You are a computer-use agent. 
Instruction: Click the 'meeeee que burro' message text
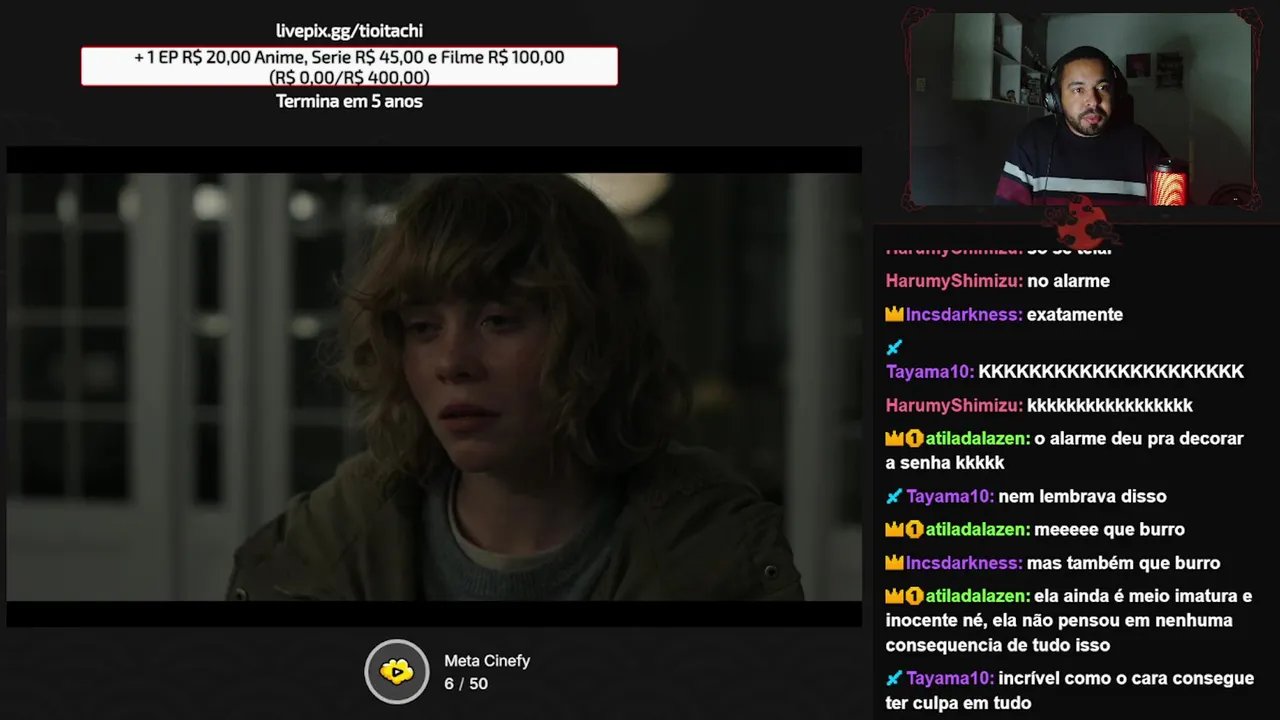1109,529
